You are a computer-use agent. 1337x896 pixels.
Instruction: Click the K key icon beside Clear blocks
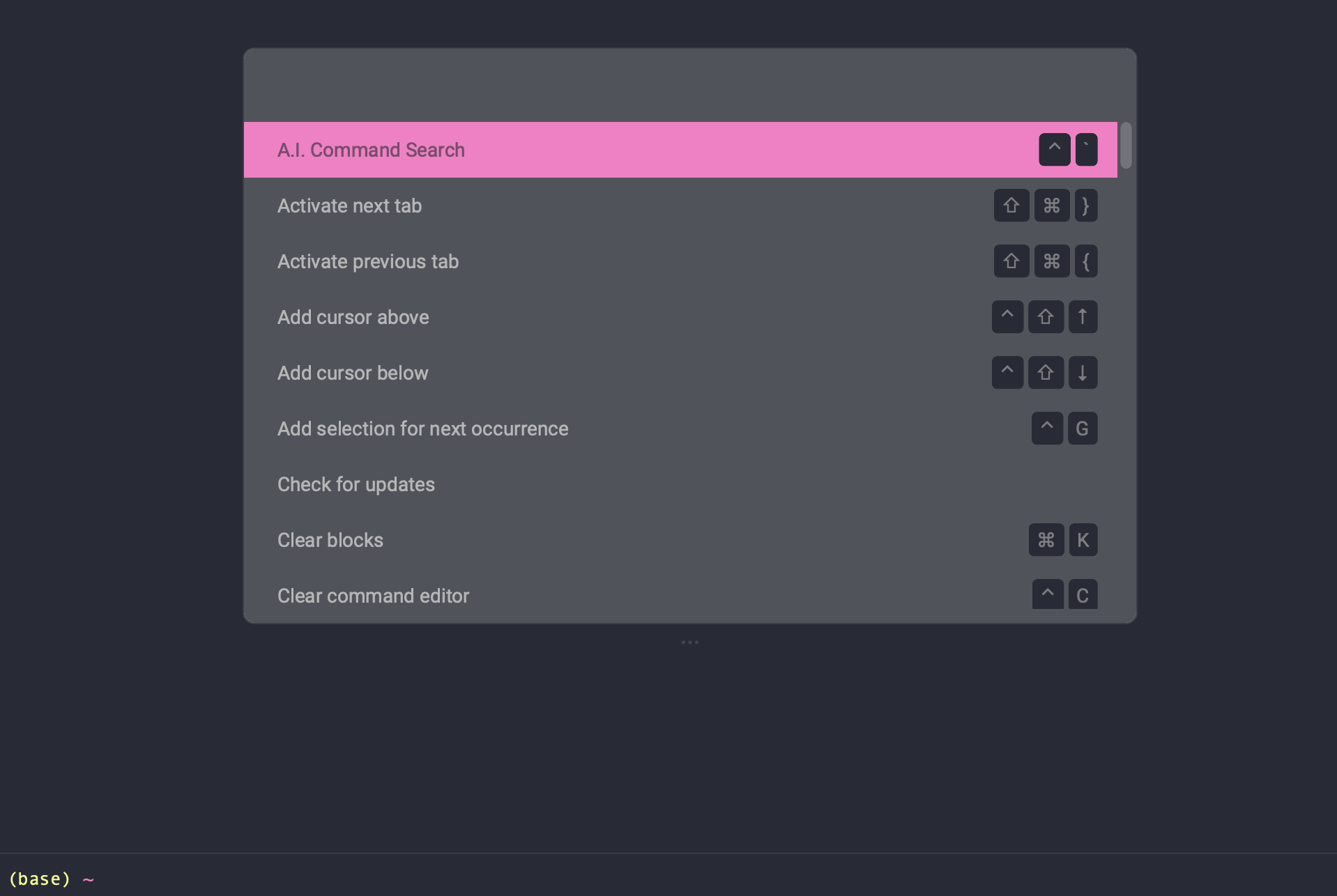pos(1083,540)
